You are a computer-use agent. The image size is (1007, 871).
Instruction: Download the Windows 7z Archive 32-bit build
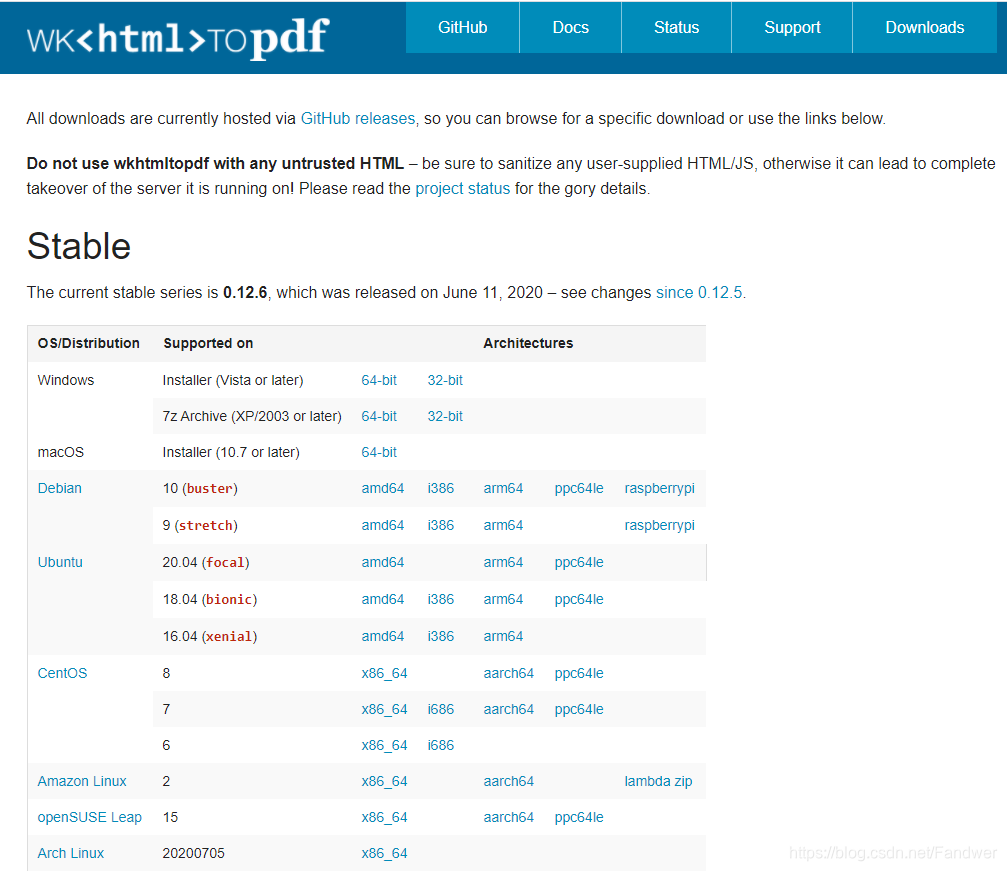(444, 416)
